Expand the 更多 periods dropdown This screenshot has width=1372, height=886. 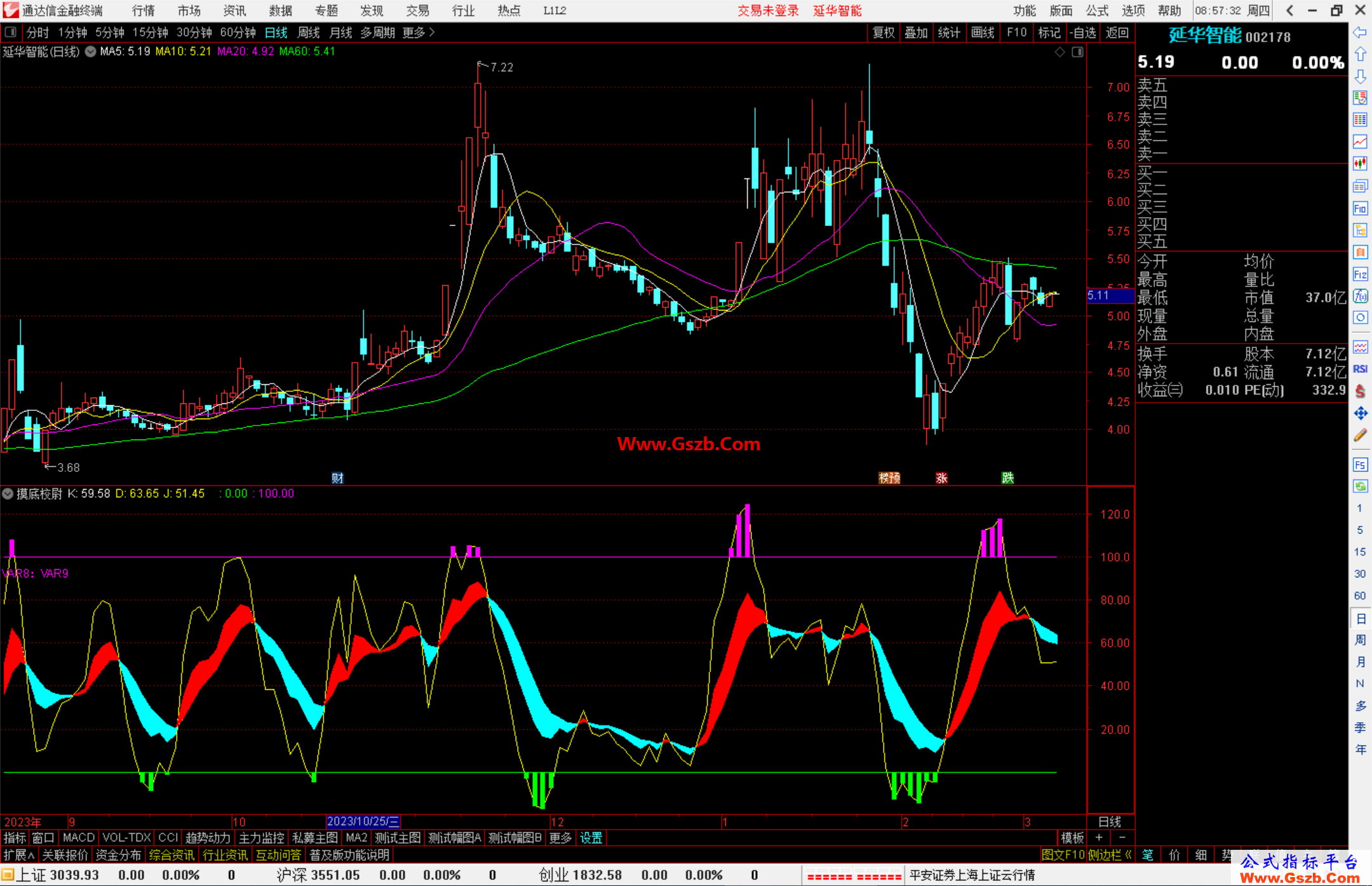419,32
